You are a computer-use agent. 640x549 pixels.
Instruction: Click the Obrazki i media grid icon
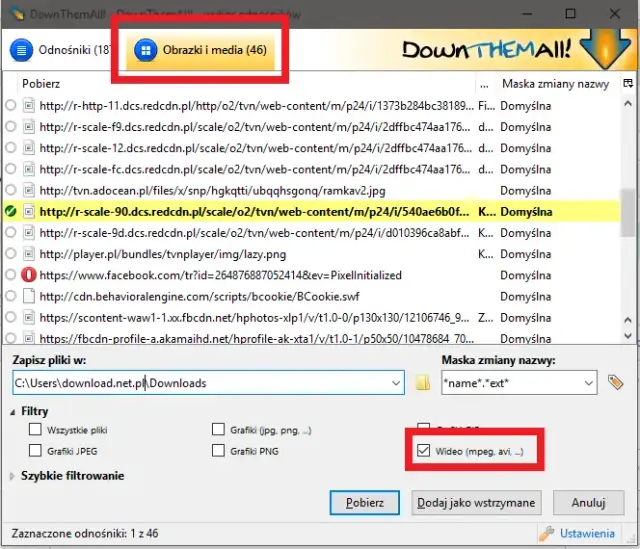pos(146,50)
